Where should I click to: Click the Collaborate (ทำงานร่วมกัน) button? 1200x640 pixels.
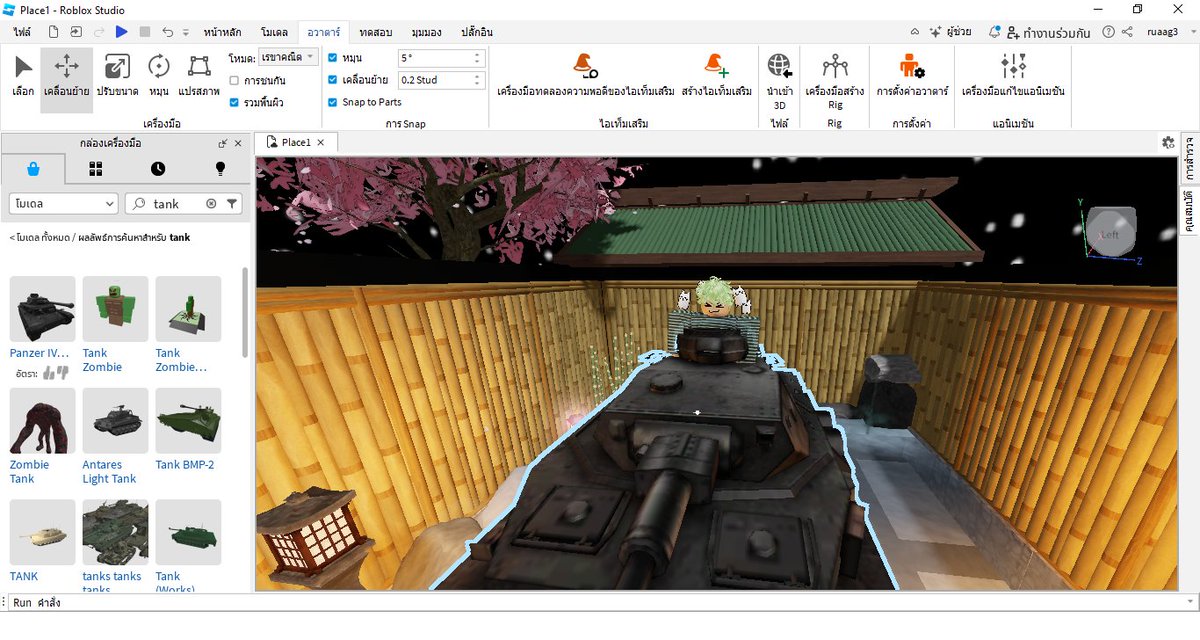click(1049, 32)
